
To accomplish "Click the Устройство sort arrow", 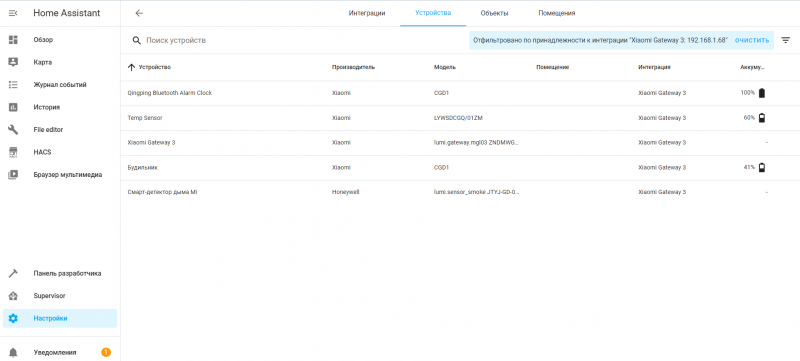I will [132, 67].
